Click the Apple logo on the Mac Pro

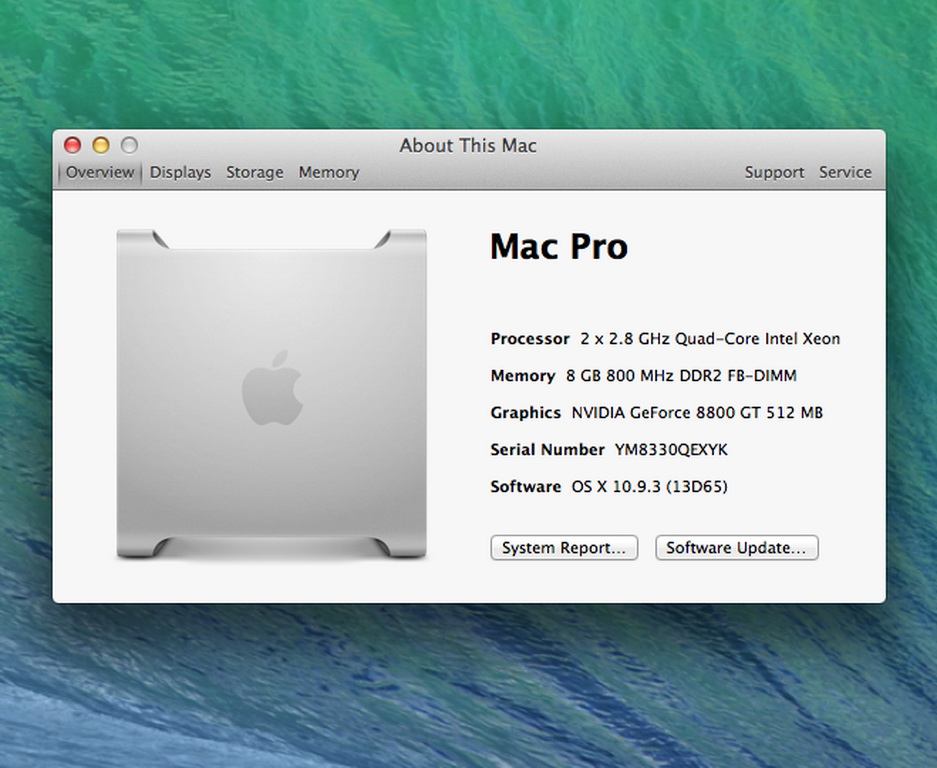click(x=272, y=388)
